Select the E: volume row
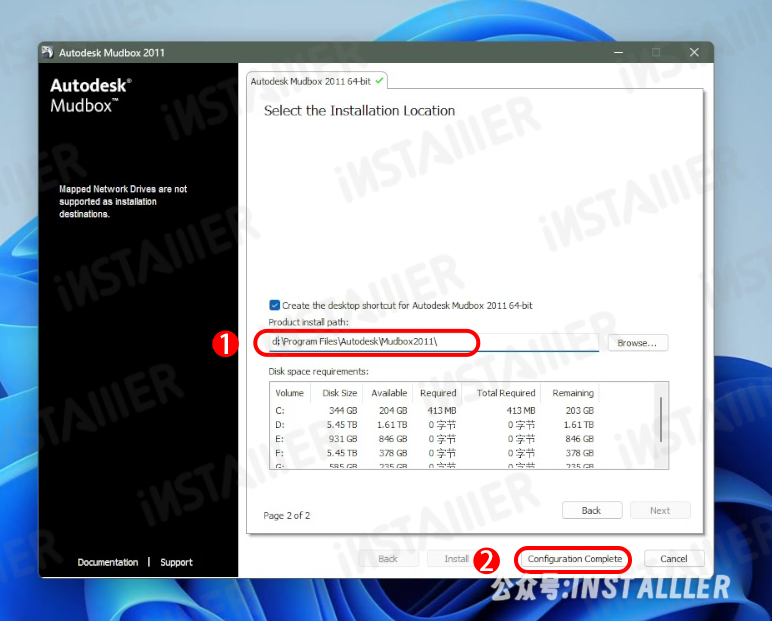Image resolution: width=772 pixels, height=621 pixels. click(435, 439)
